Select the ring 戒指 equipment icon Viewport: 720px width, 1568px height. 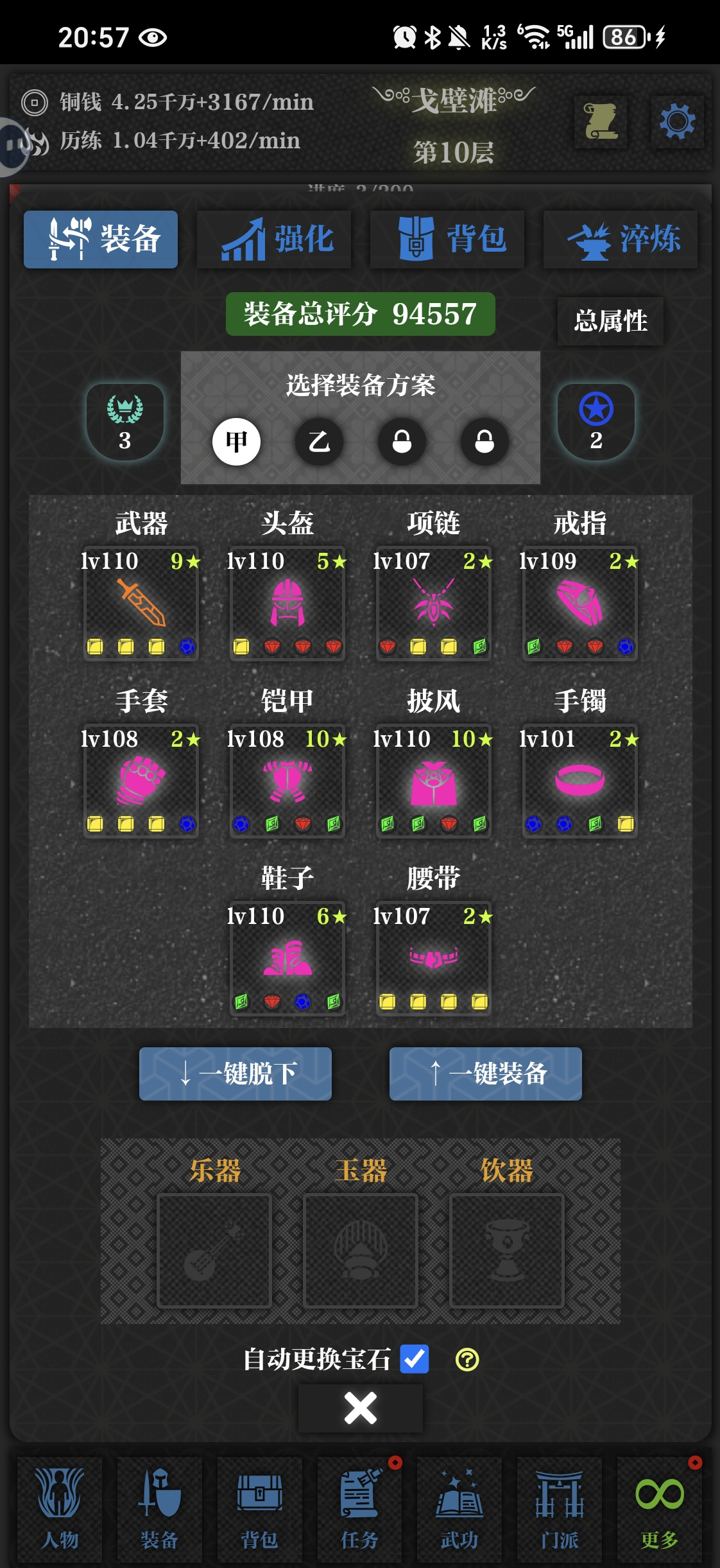pyautogui.click(x=579, y=602)
